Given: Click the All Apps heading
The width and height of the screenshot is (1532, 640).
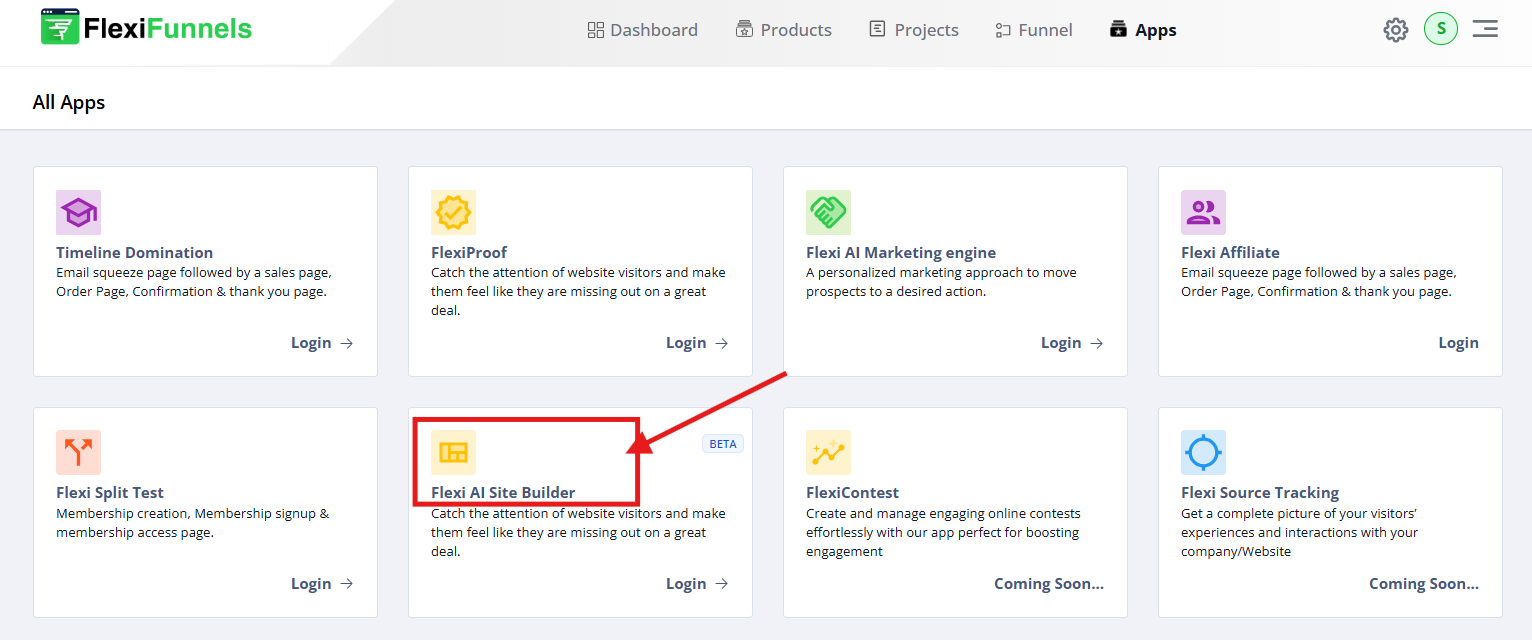Looking at the screenshot, I should point(69,102).
